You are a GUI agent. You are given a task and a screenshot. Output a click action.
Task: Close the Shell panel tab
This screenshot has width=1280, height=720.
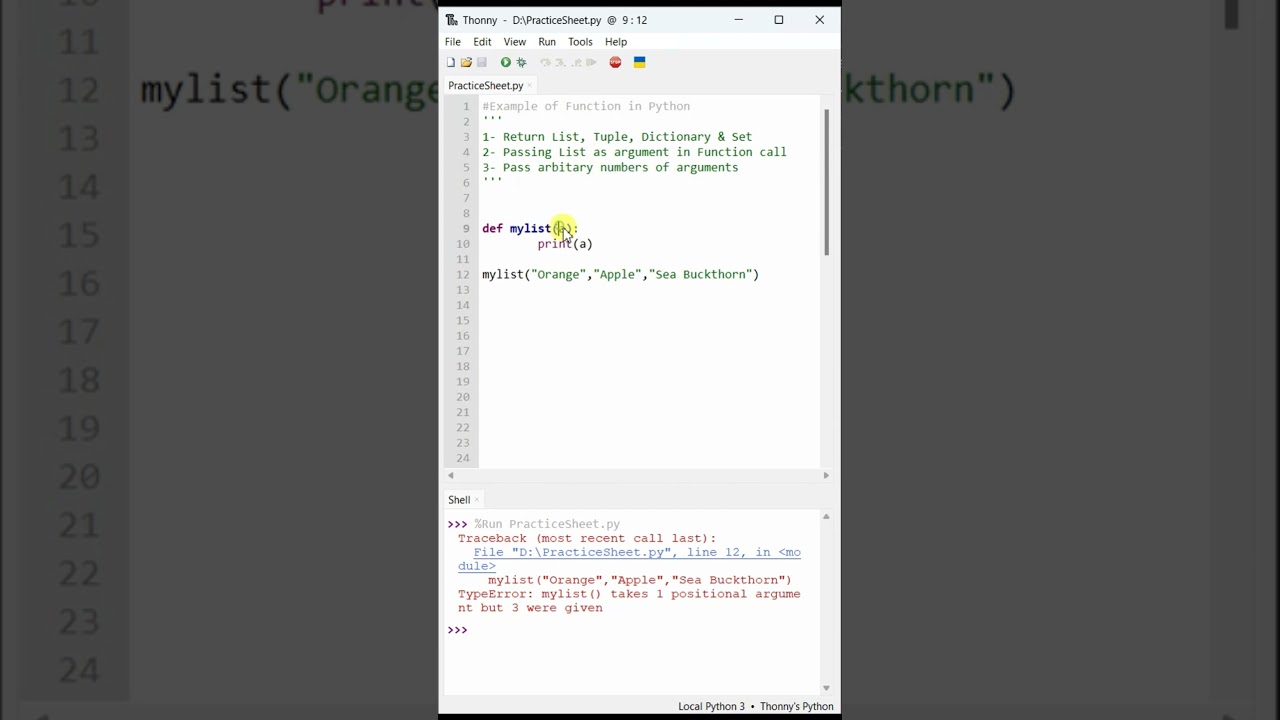[477, 500]
